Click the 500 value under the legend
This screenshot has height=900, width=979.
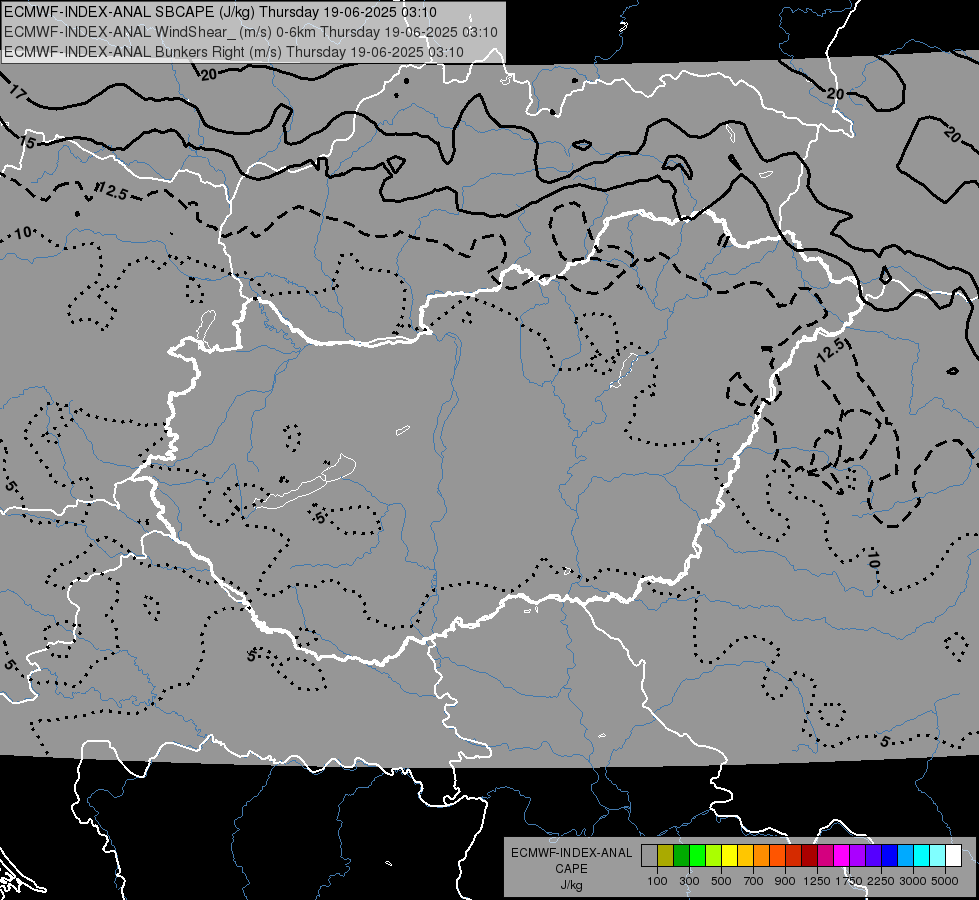click(x=721, y=881)
